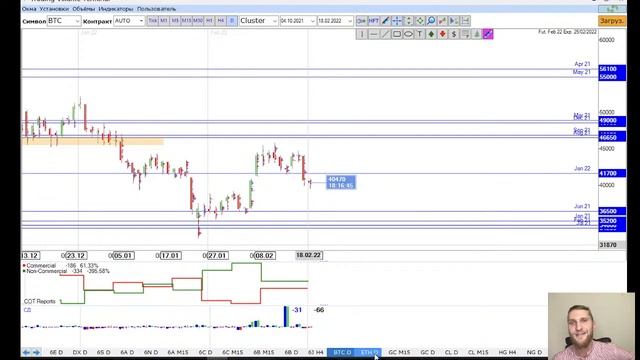Select the horizontal line drawing tool
640x360 pixels.
[x=373, y=34]
